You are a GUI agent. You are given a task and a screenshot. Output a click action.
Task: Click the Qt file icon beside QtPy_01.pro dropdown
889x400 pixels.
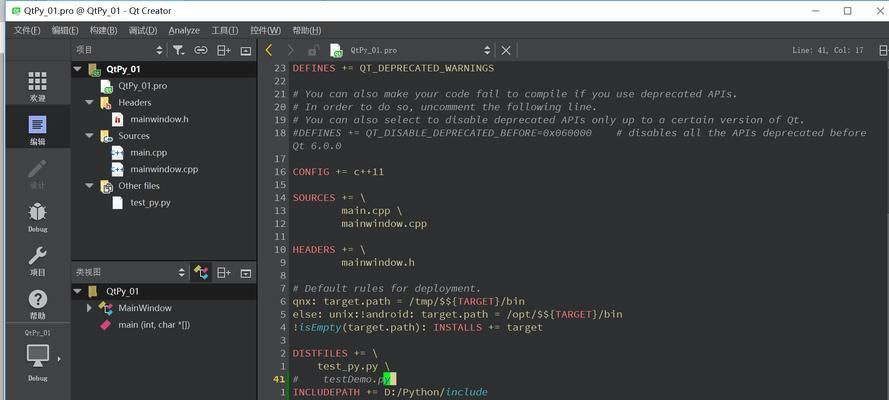[x=337, y=50]
